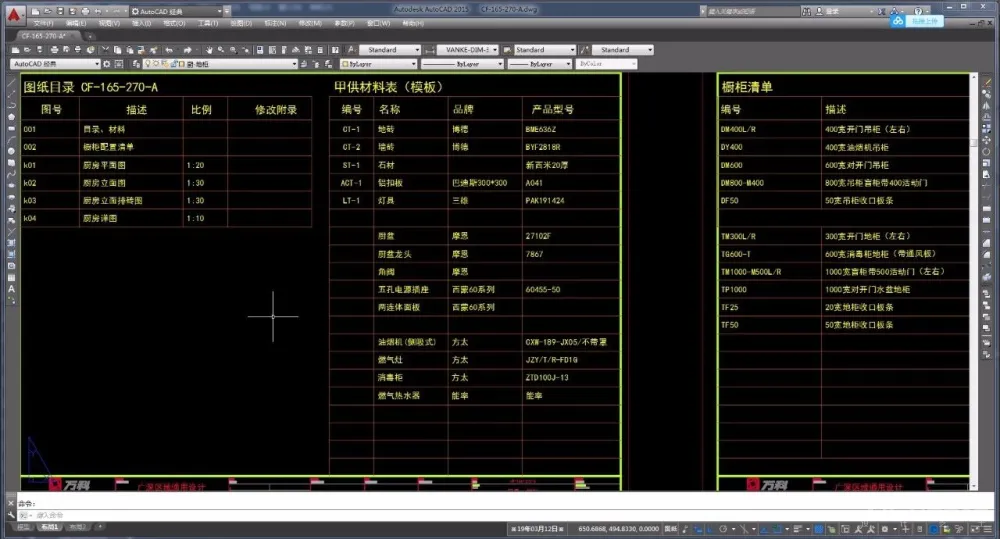Click the Autodesk Exchange X icon

click(x=881, y=11)
